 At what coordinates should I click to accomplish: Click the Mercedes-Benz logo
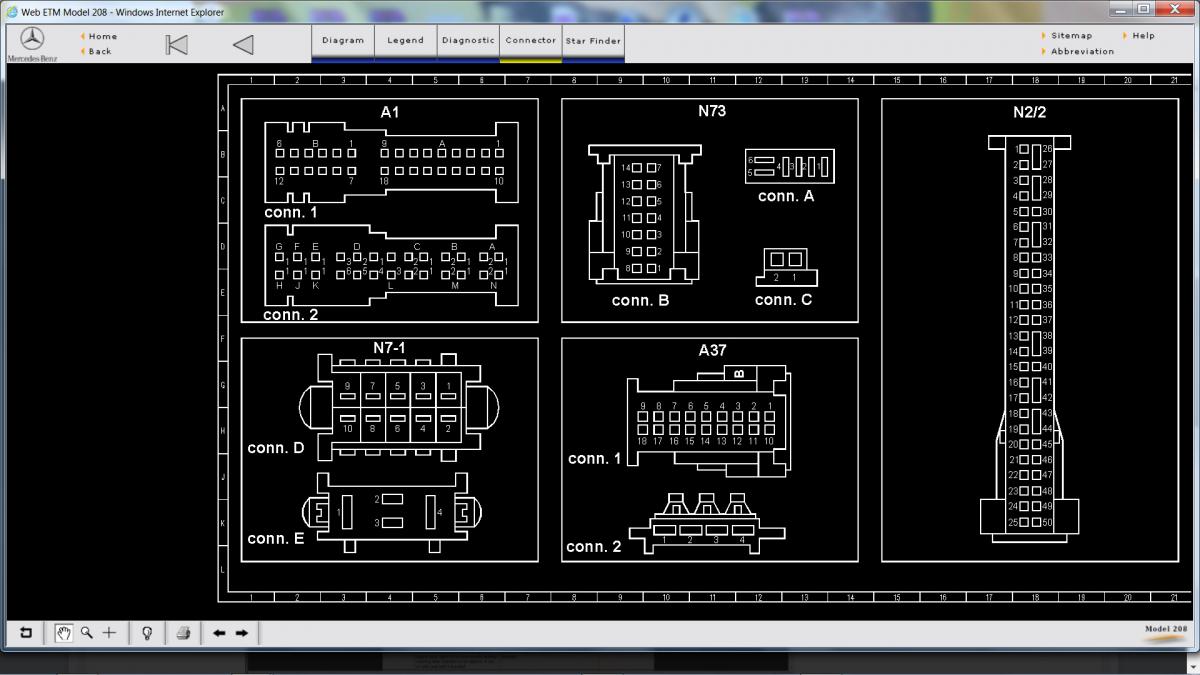[x=32, y=40]
